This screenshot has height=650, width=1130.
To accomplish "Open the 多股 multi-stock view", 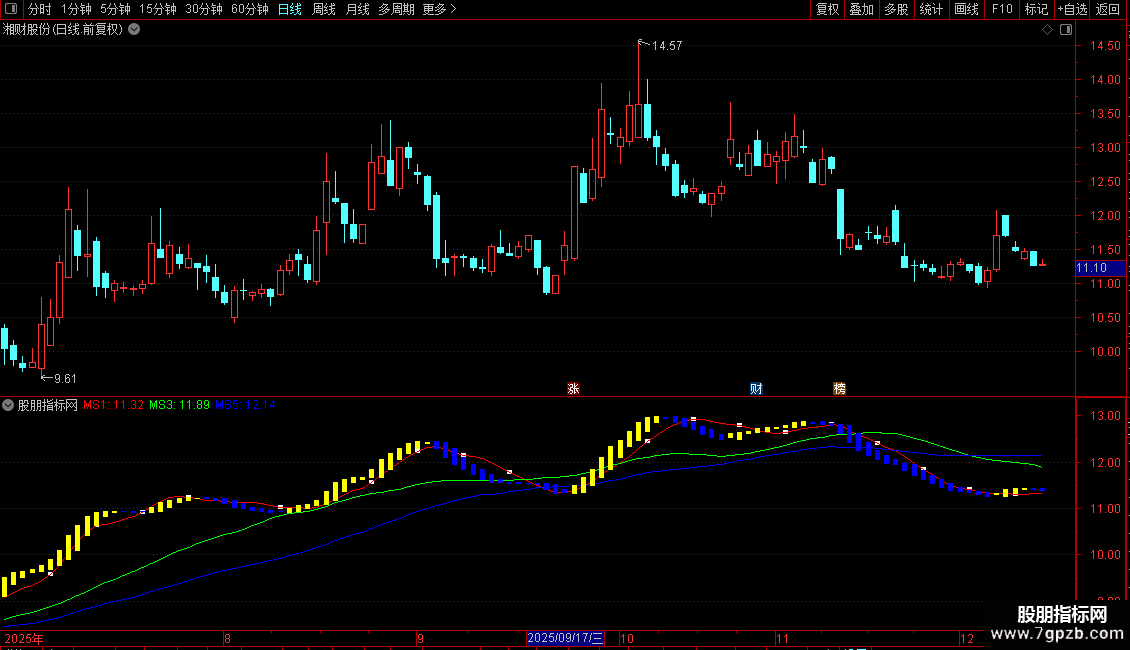I will (896, 9).
